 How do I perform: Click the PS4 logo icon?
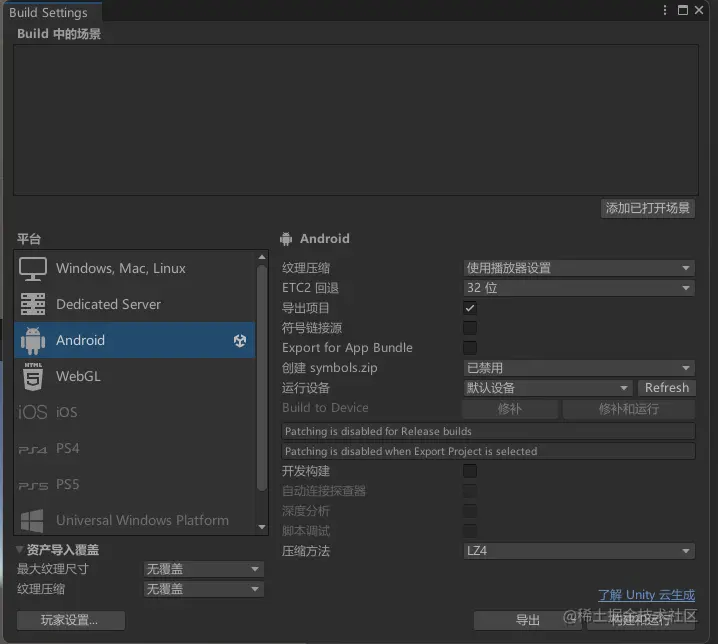click(x=33, y=450)
